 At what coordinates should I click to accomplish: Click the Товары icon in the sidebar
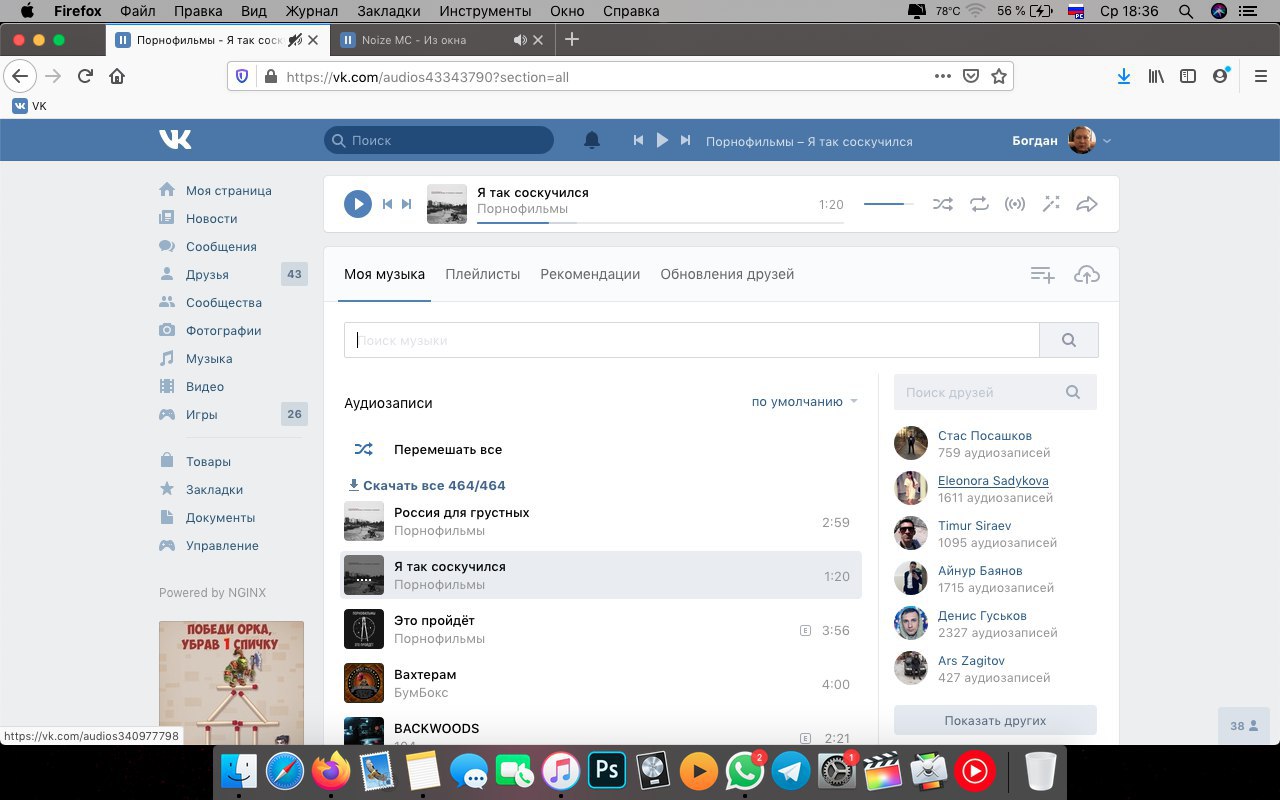coord(167,461)
